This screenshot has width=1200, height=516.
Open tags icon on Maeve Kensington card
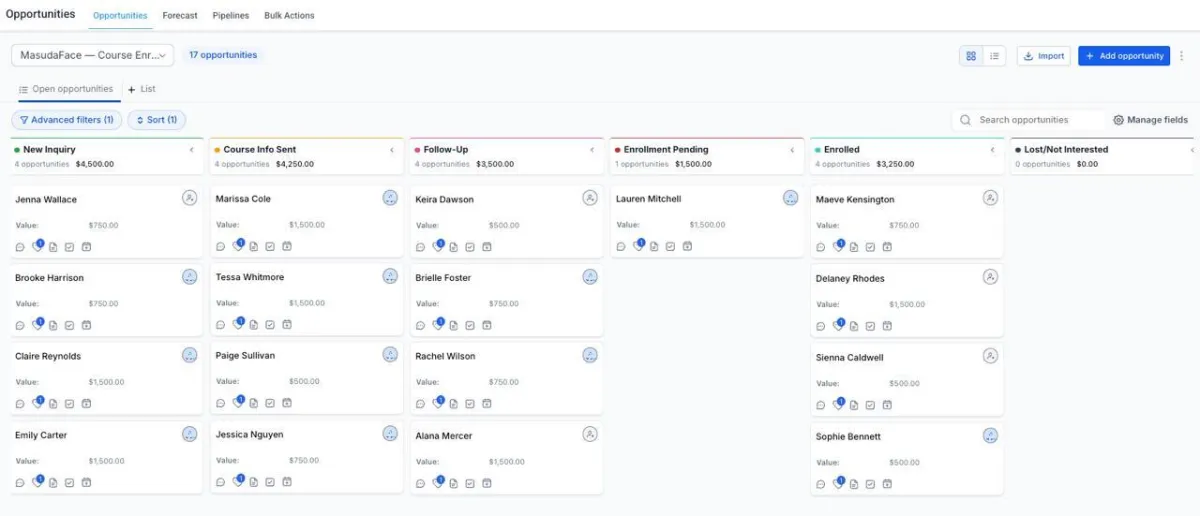click(x=837, y=247)
